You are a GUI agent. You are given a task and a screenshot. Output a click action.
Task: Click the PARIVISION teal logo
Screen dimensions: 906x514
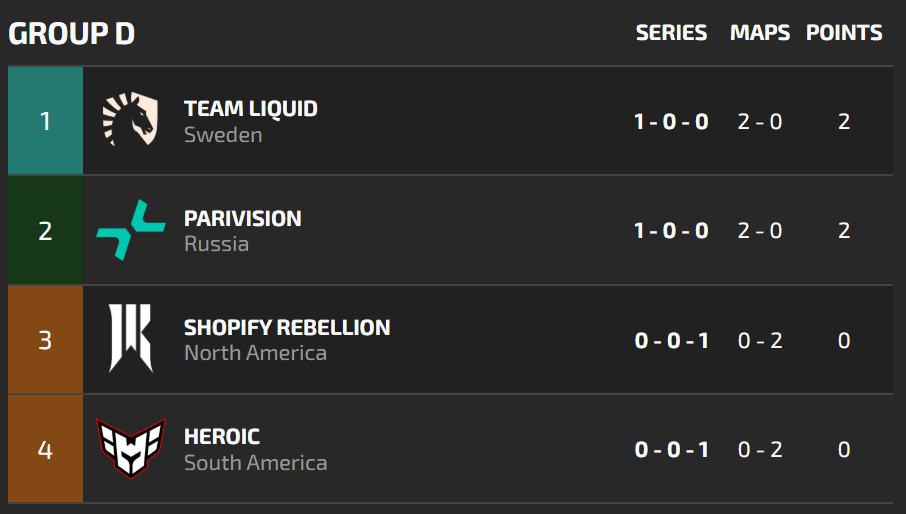(x=130, y=231)
